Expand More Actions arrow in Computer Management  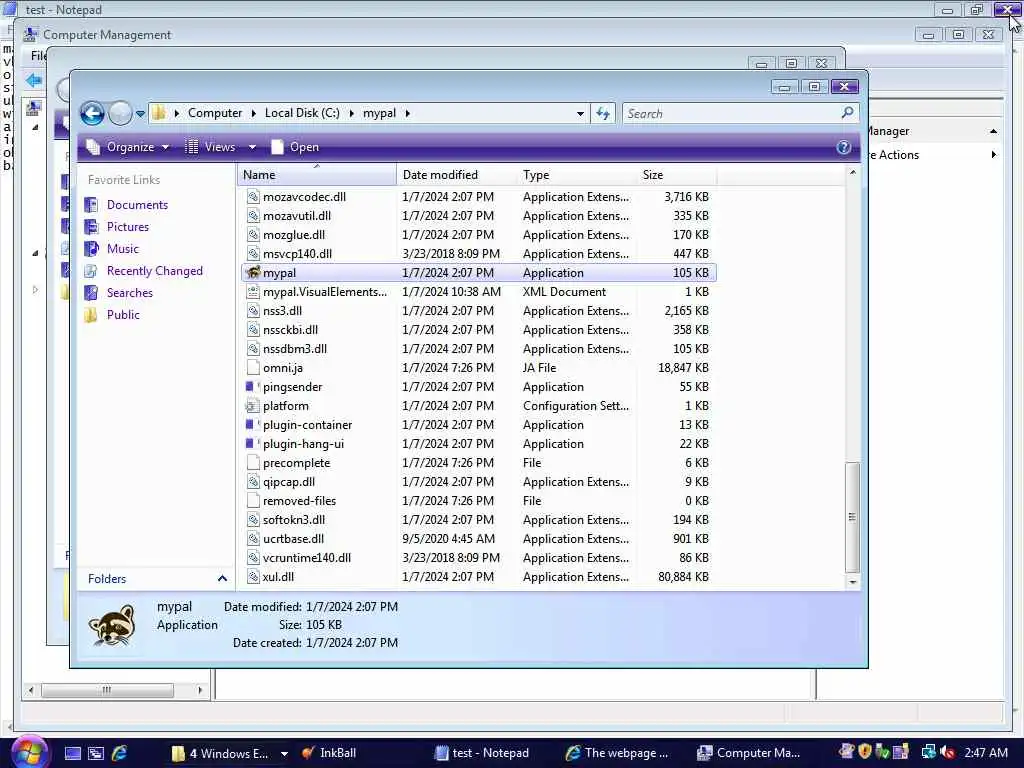993,155
